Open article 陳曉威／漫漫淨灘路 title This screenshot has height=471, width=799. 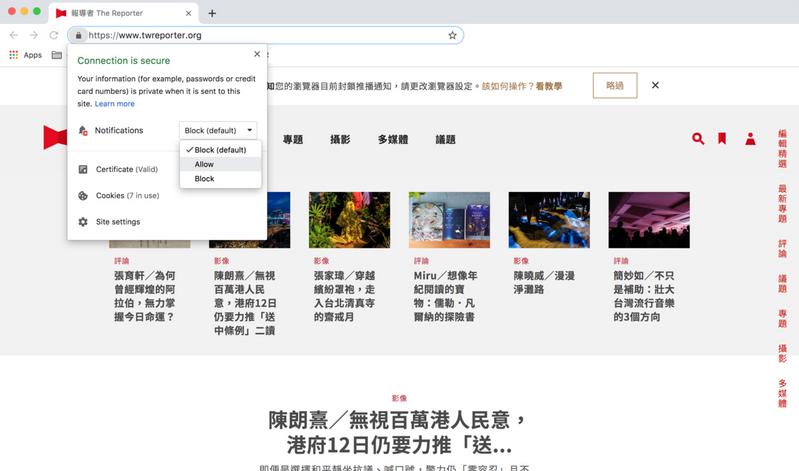coord(544,282)
